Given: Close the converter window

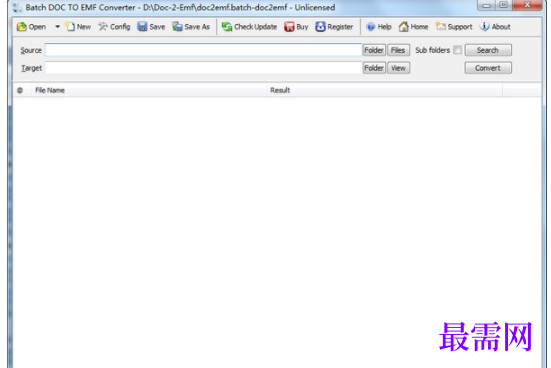Looking at the screenshot, I should 527,5.
